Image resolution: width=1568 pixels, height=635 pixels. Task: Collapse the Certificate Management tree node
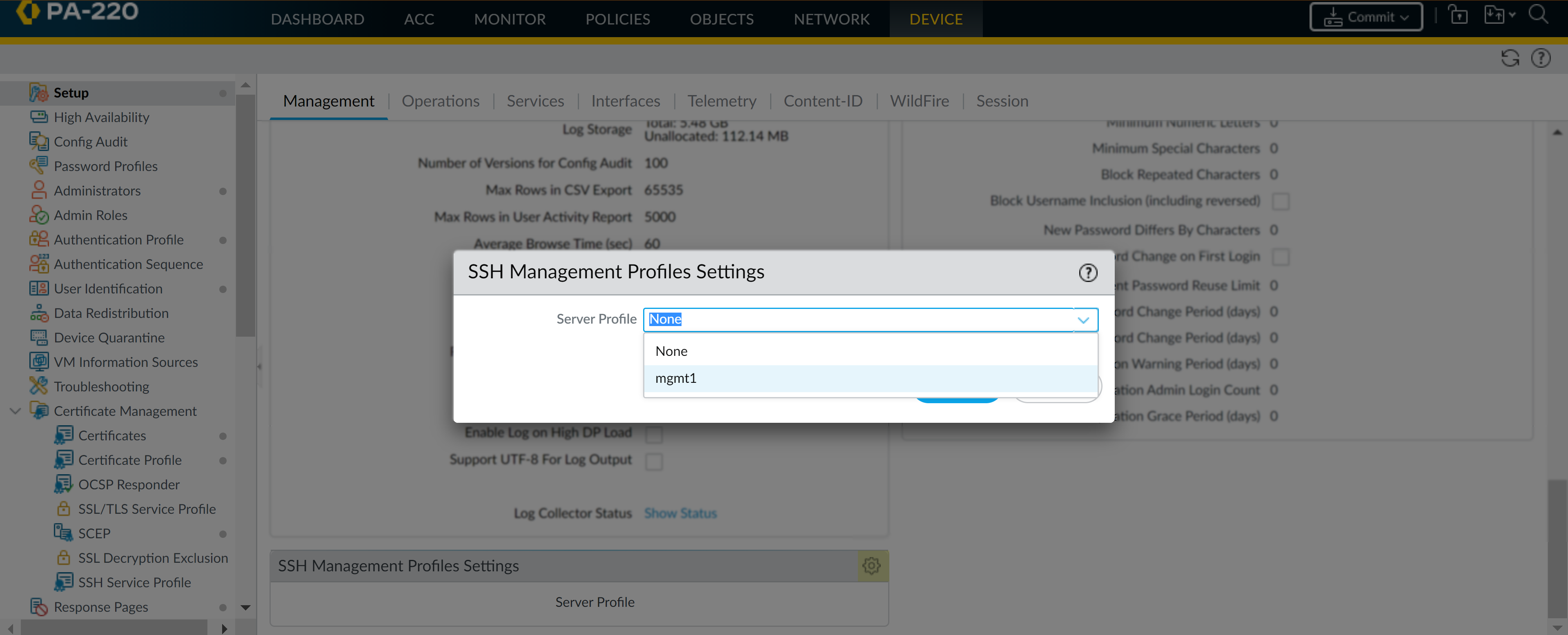click(16, 411)
